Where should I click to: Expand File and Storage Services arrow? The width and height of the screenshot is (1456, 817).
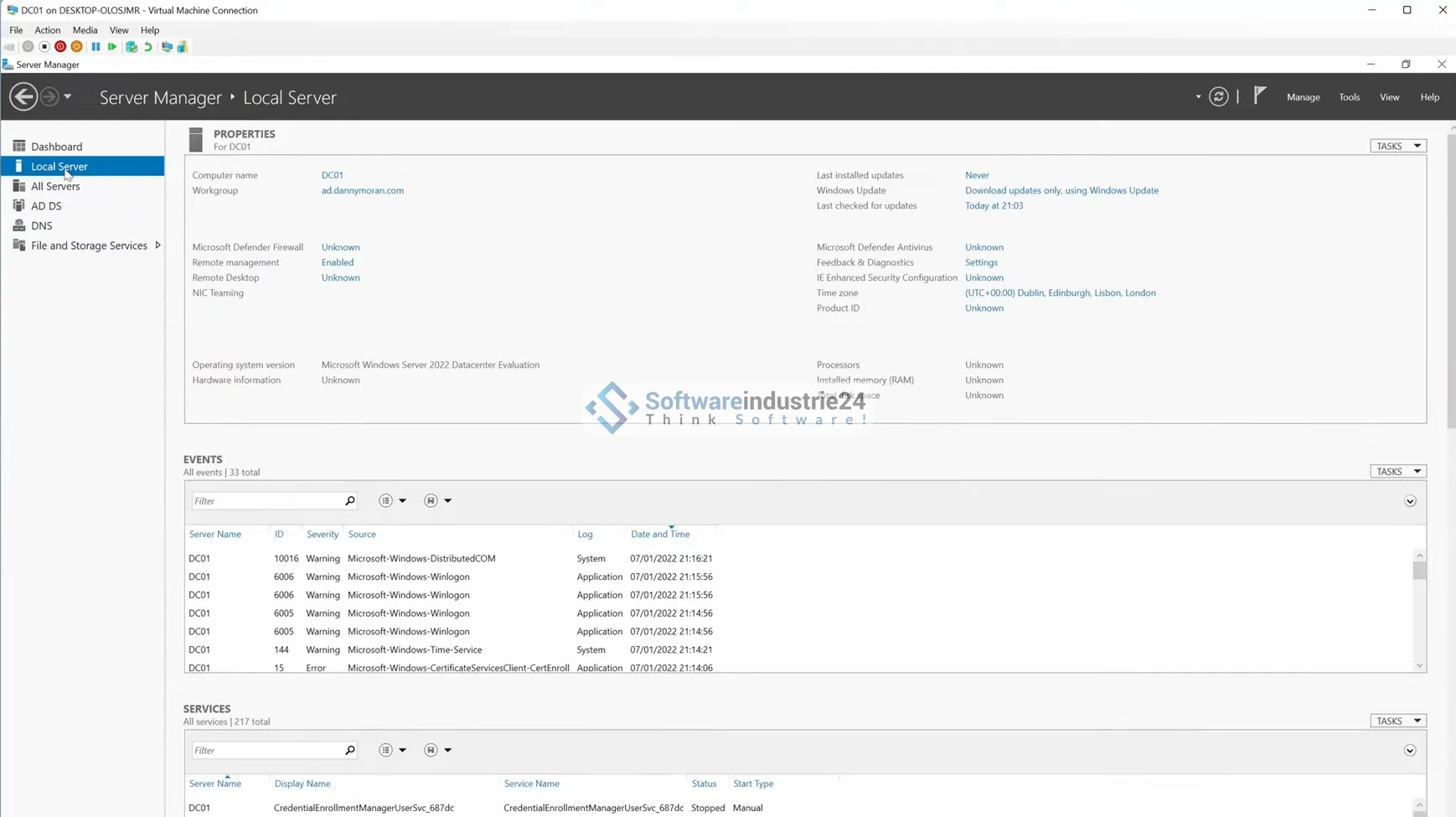(x=157, y=246)
